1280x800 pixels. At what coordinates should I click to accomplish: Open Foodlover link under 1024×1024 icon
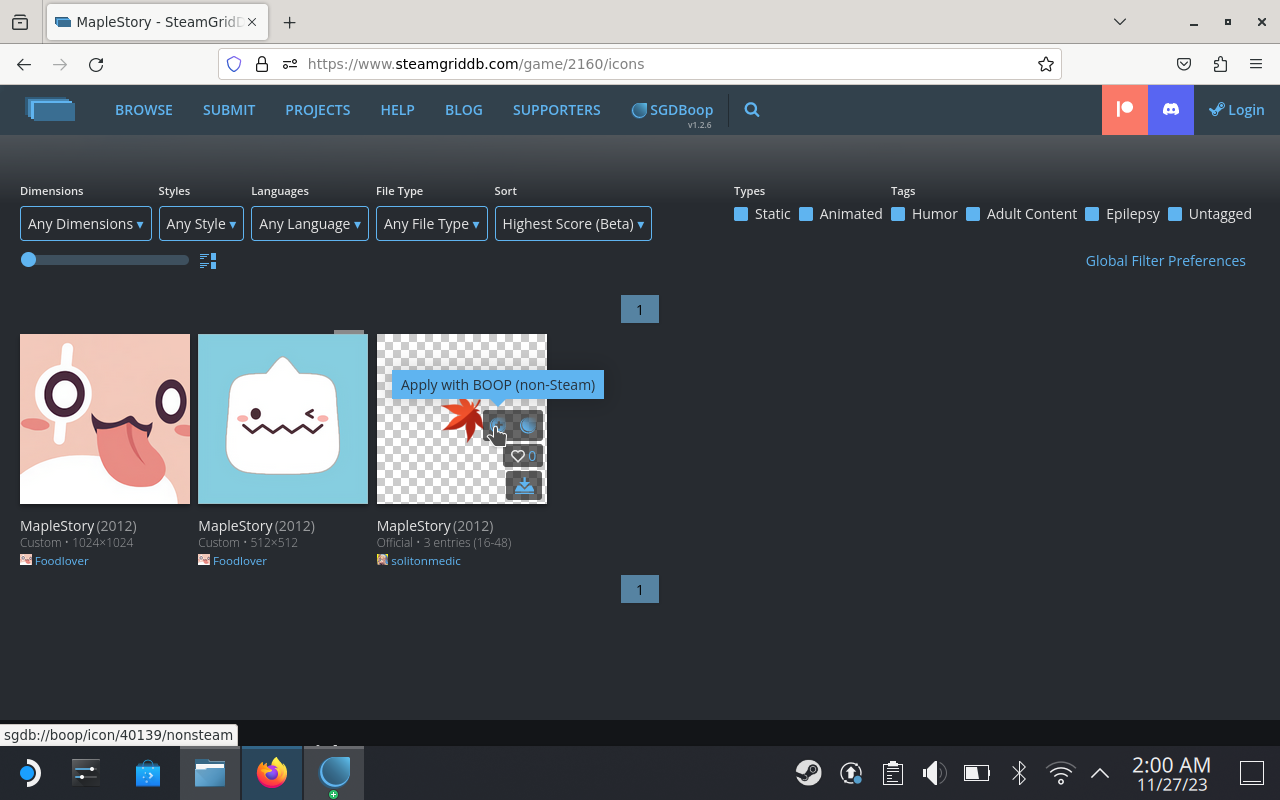click(62, 561)
